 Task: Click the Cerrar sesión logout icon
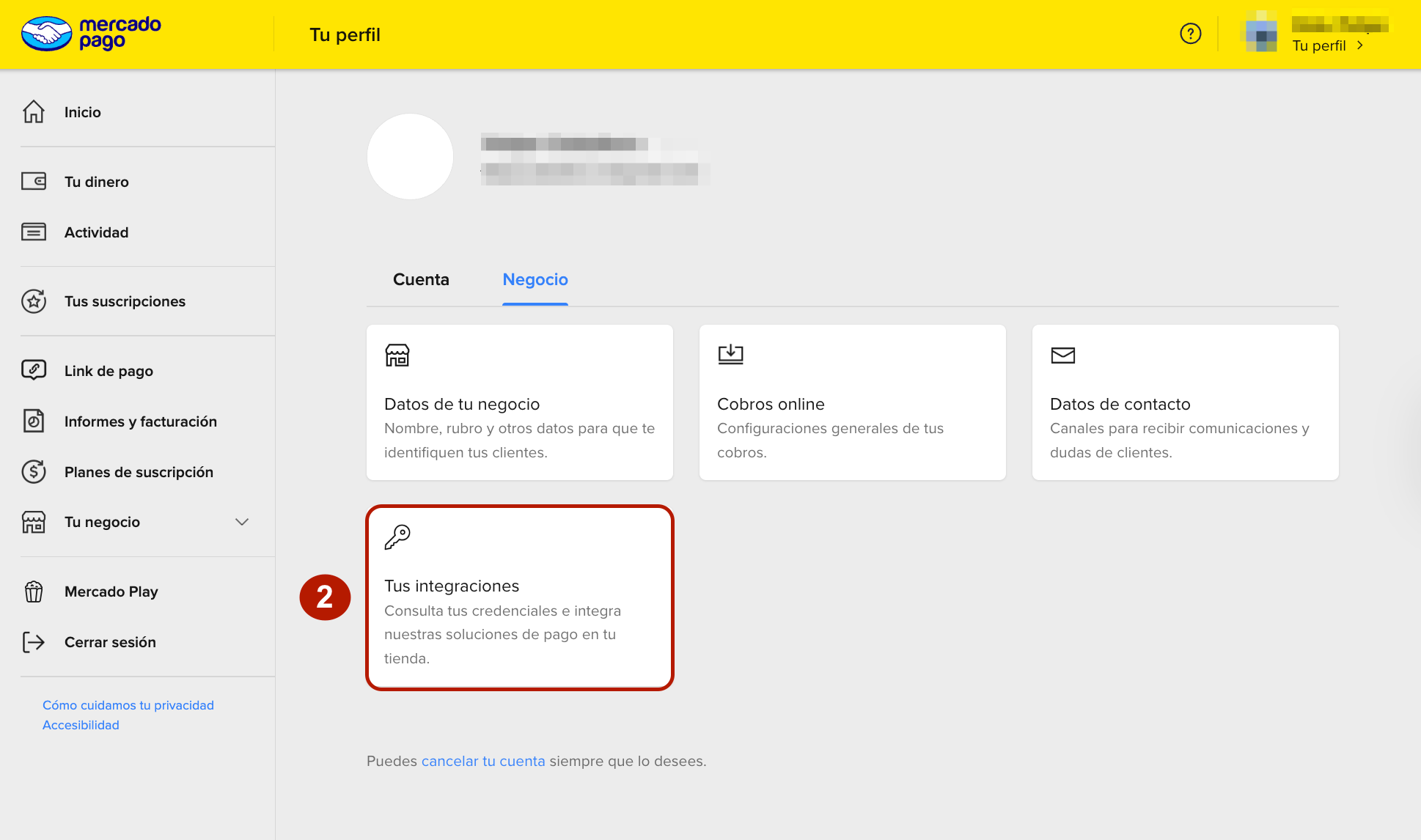click(34, 642)
